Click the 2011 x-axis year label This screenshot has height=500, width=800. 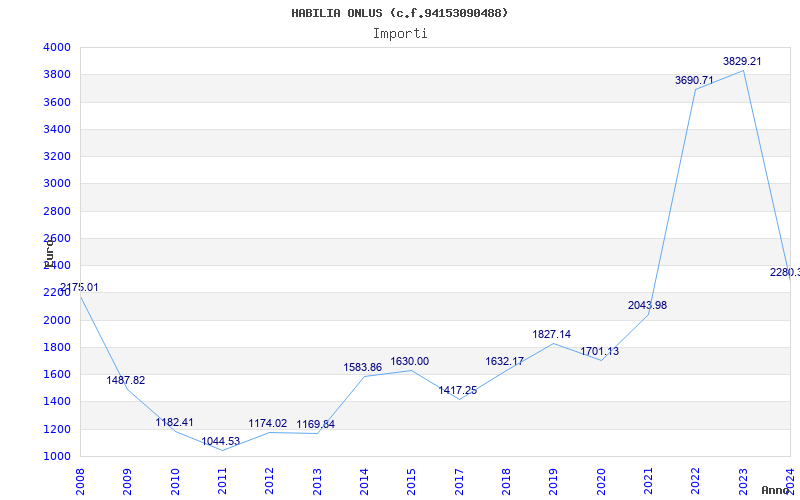pos(222,482)
